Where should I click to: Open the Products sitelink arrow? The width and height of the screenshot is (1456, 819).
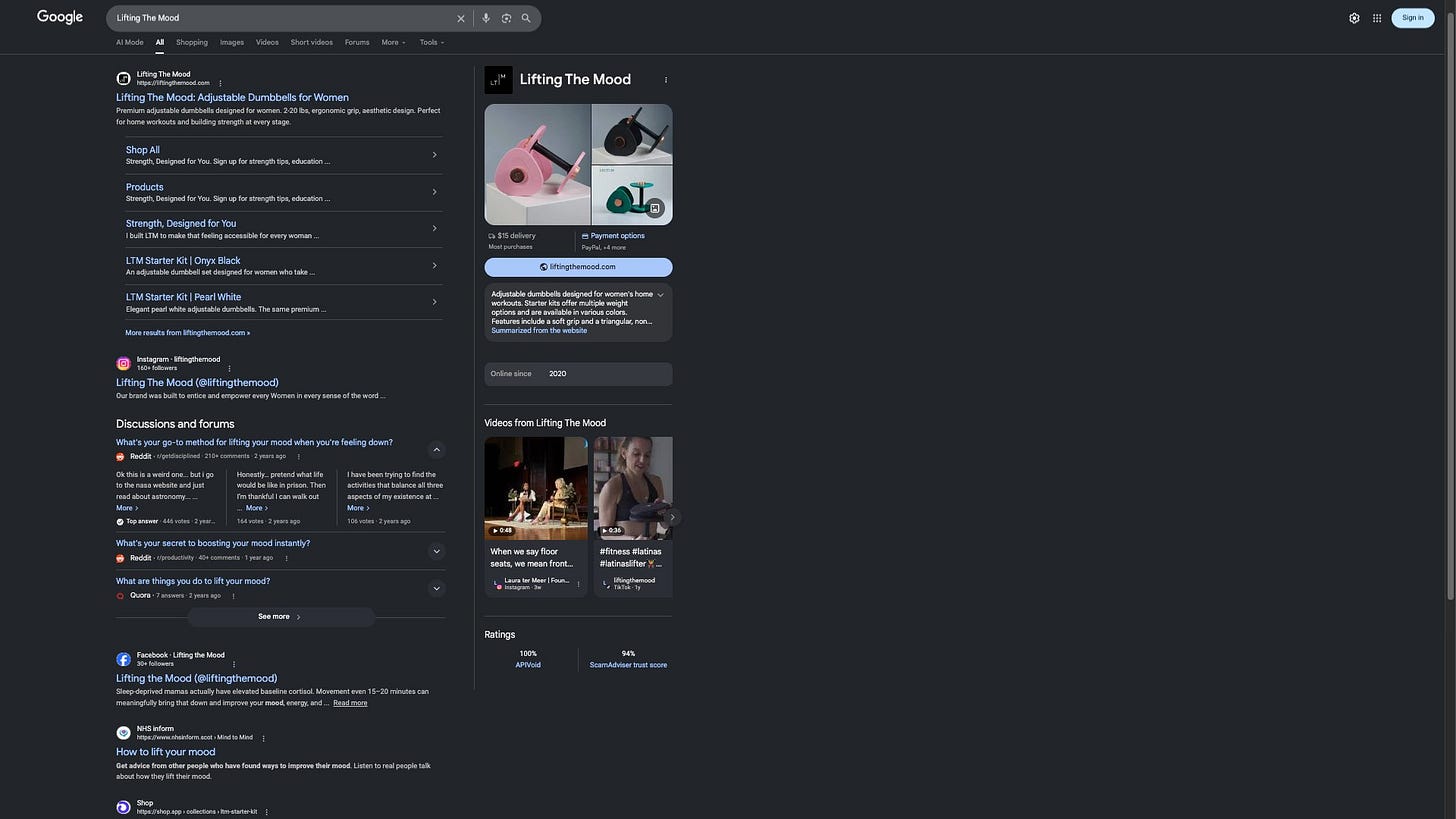click(x=434, y=192)
